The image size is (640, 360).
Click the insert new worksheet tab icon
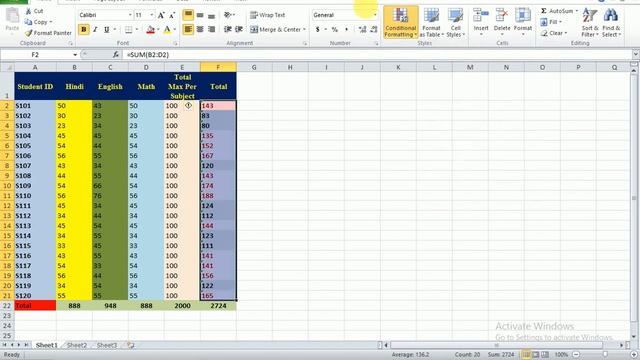tap(130, 345)
